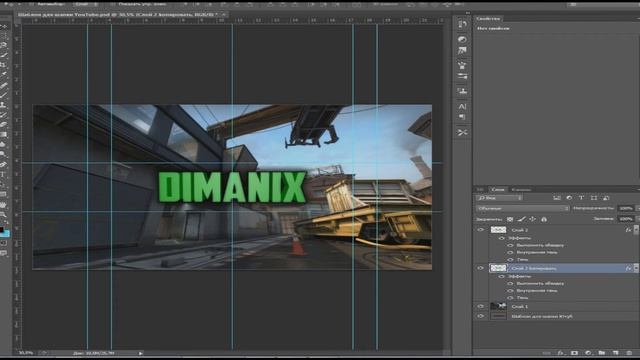Select the Lasso tool
The width and height of the screenshot is (640, 360).
coord(4,45)
